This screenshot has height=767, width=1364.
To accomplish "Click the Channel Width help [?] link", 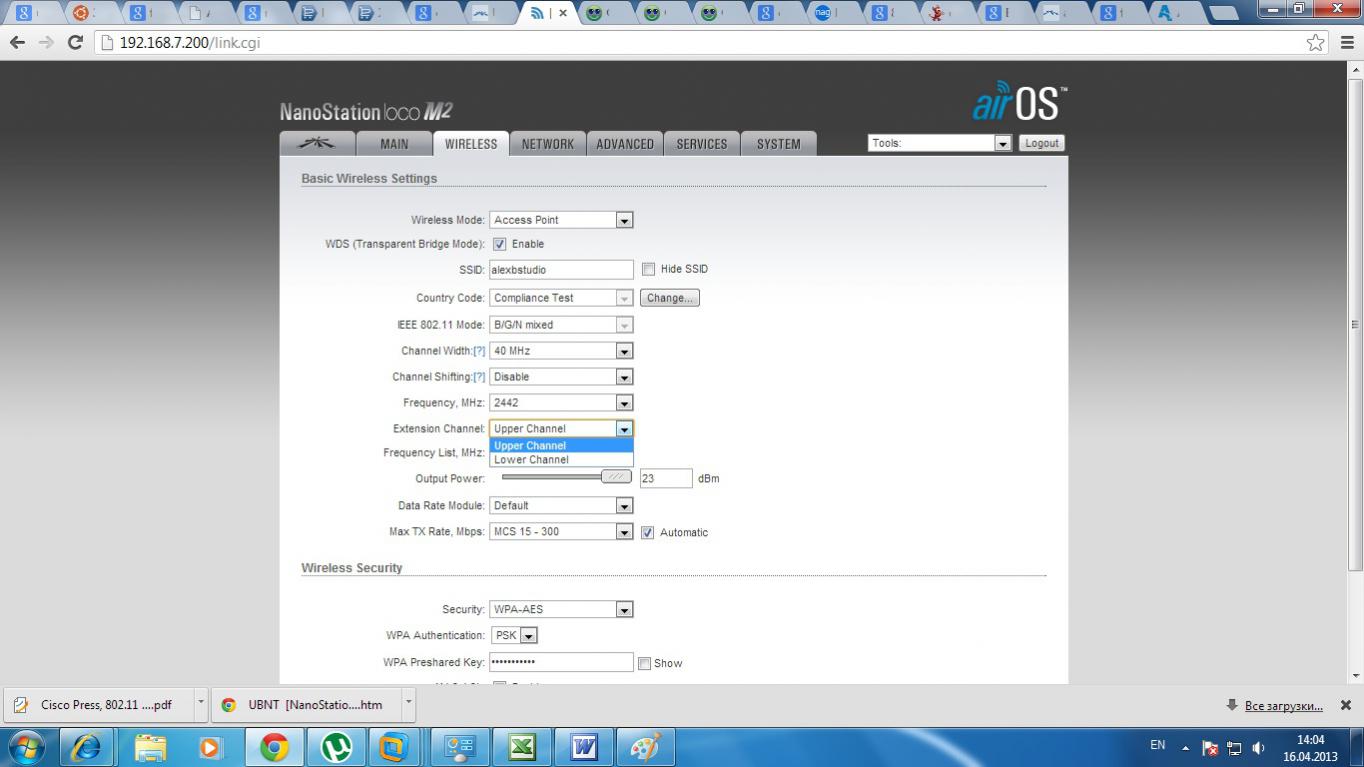I will 479,351.
